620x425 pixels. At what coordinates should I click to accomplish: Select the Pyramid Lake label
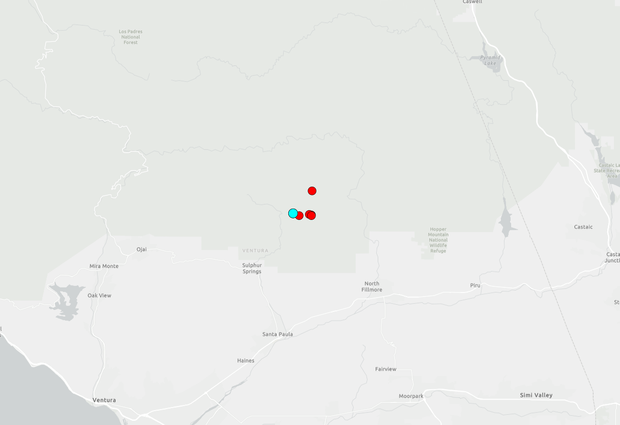click(490, 60)
